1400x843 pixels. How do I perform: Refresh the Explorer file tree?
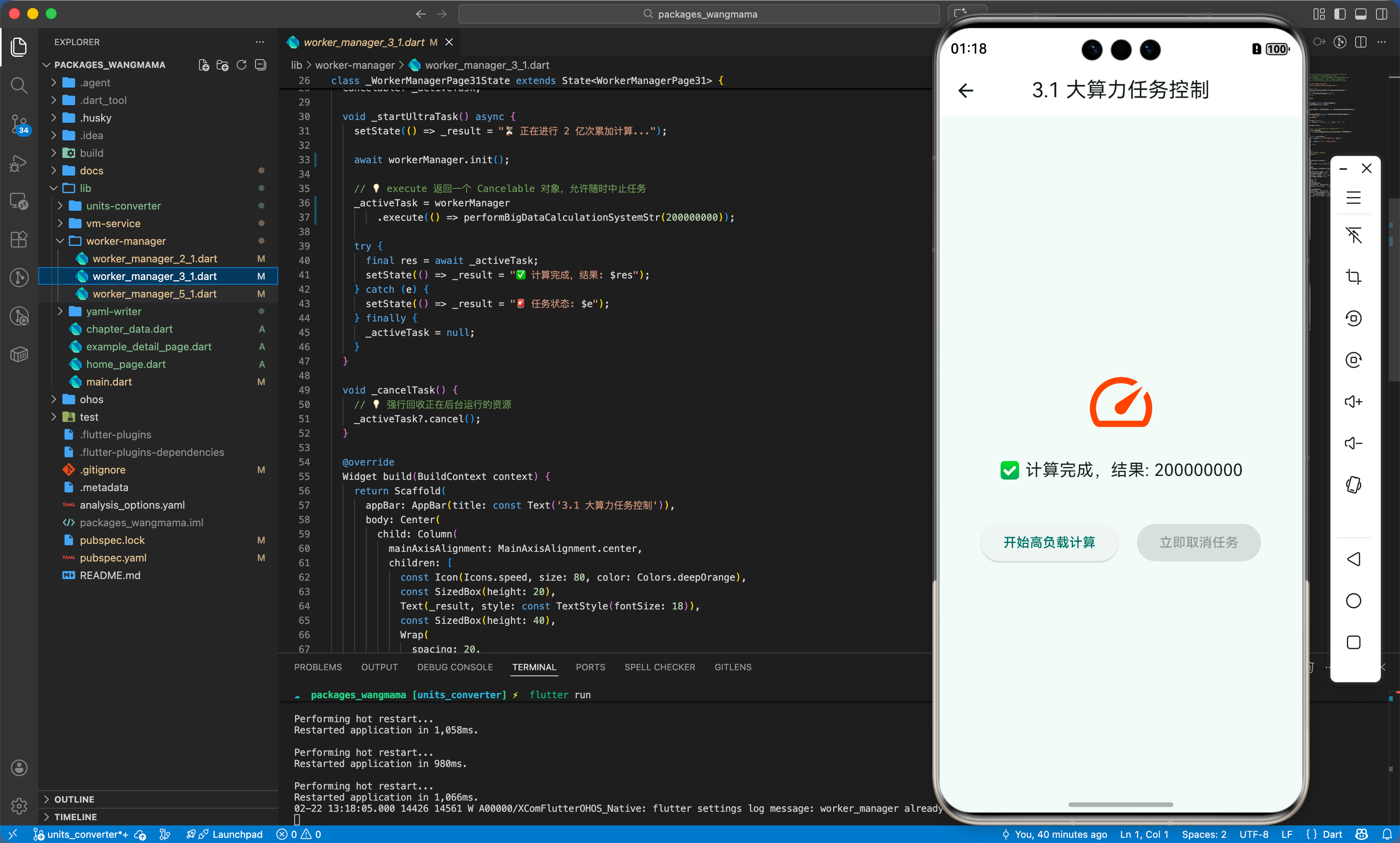tap(241, 65)
